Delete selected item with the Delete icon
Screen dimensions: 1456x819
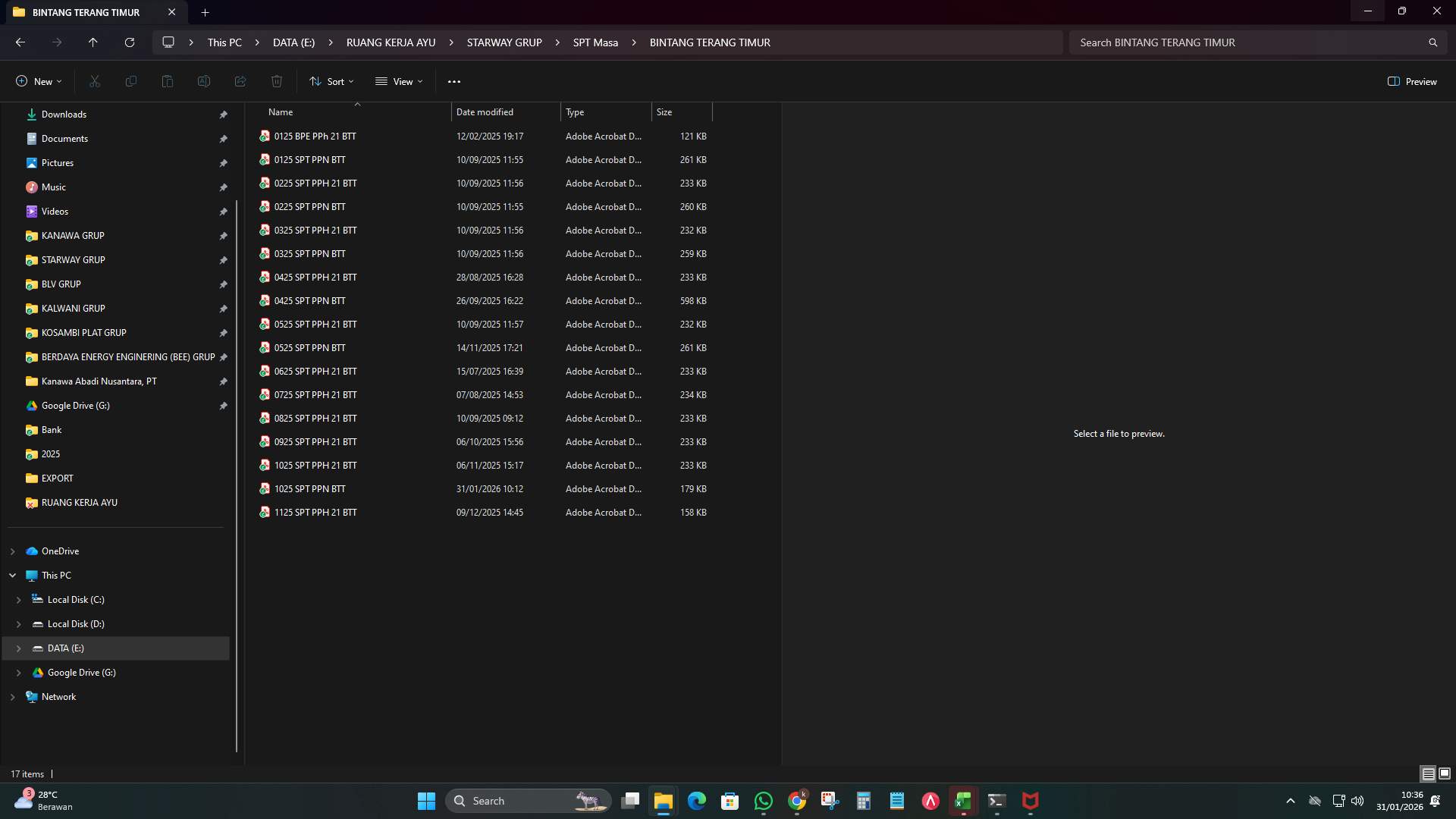pyautogui.click(x=276, y=81)
